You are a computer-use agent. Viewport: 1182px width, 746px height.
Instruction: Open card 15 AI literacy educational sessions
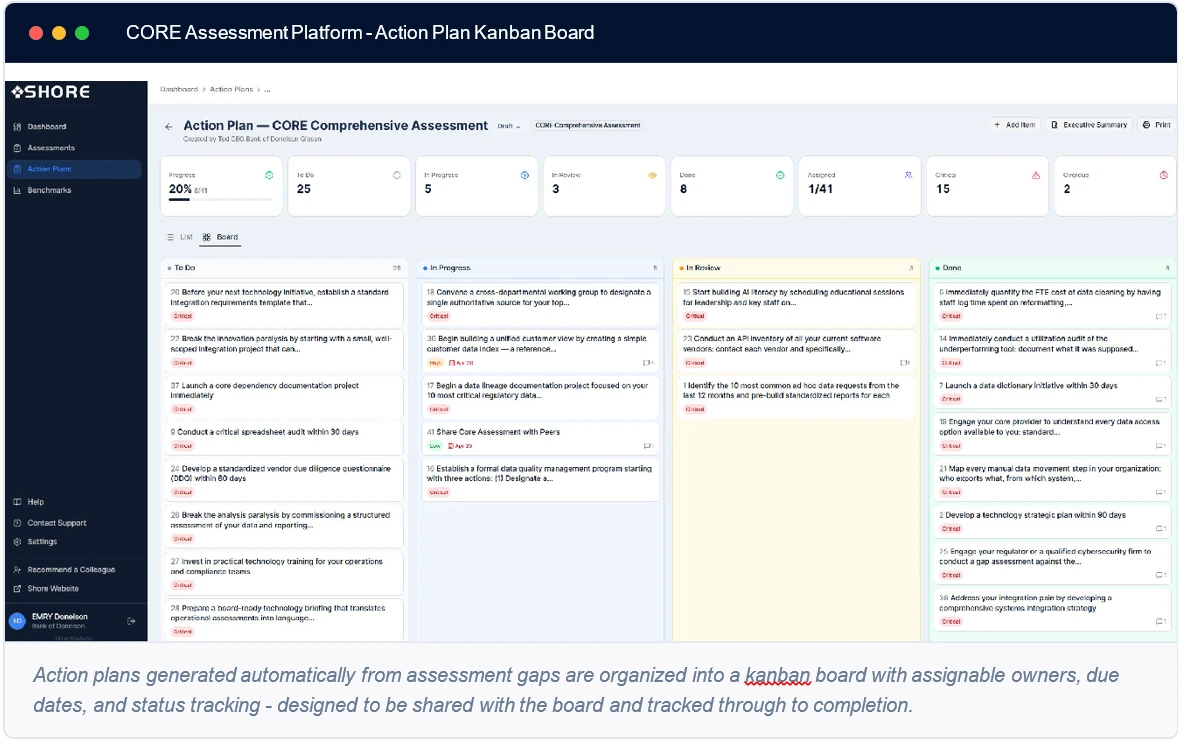point(796,304)
